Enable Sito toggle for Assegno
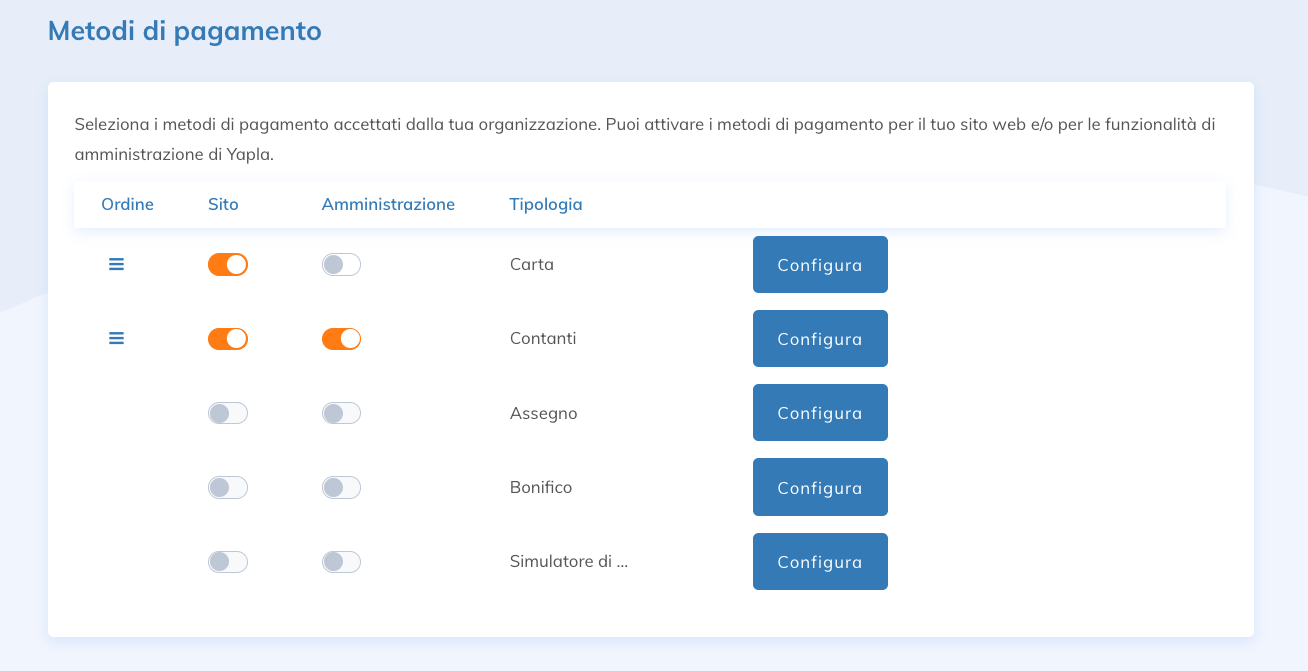Viewport: 1308px width, 671px height. click(x=228, y=413)
